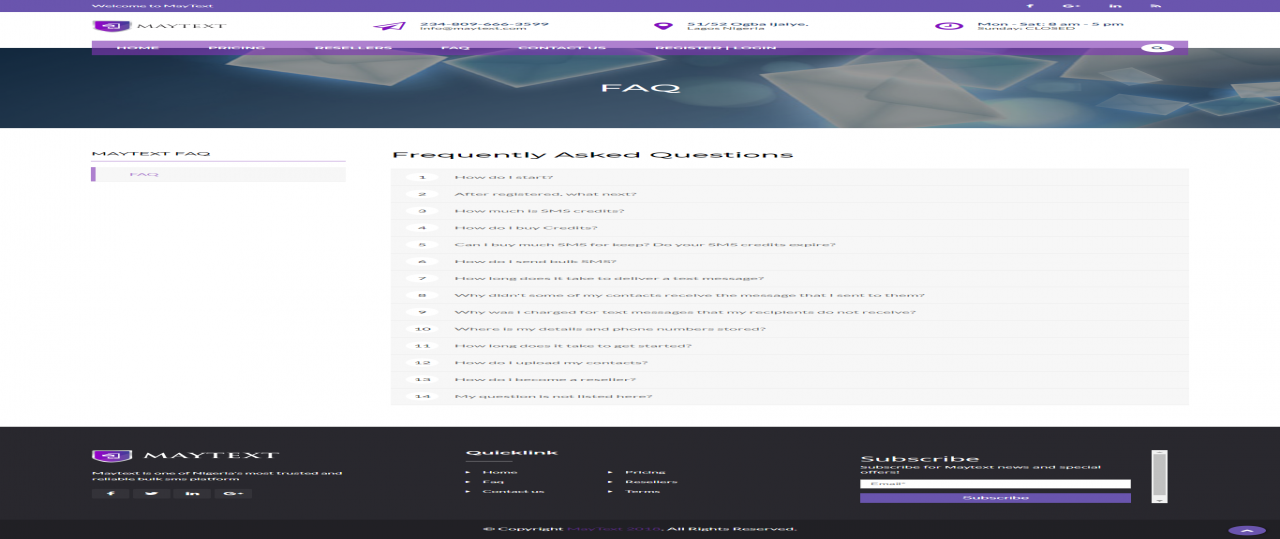
Task: Click the scrollbar beside the Subscribe section
Action: 1159,476
